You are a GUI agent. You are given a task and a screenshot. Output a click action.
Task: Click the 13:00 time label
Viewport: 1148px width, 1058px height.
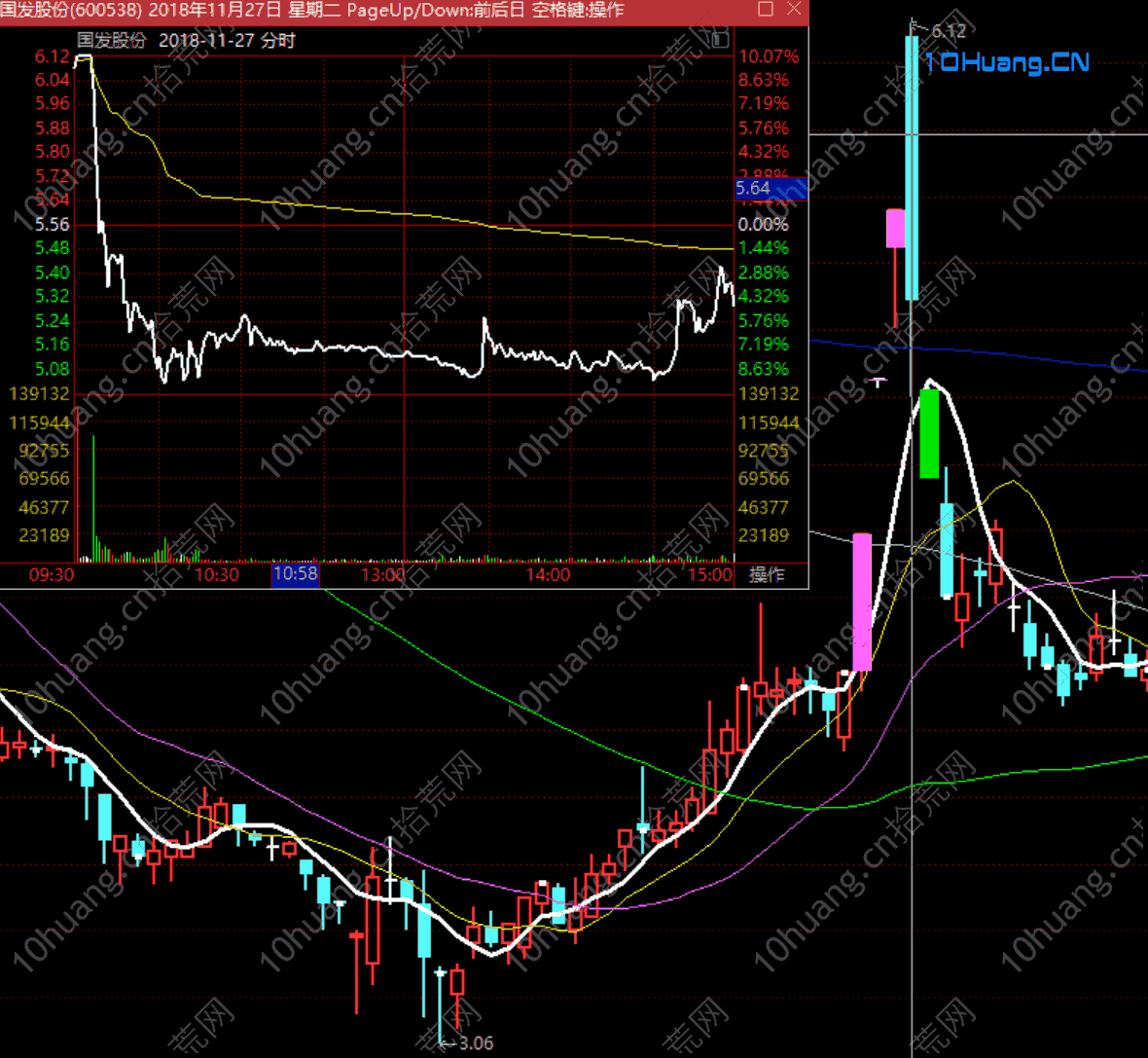coord(383,574)
